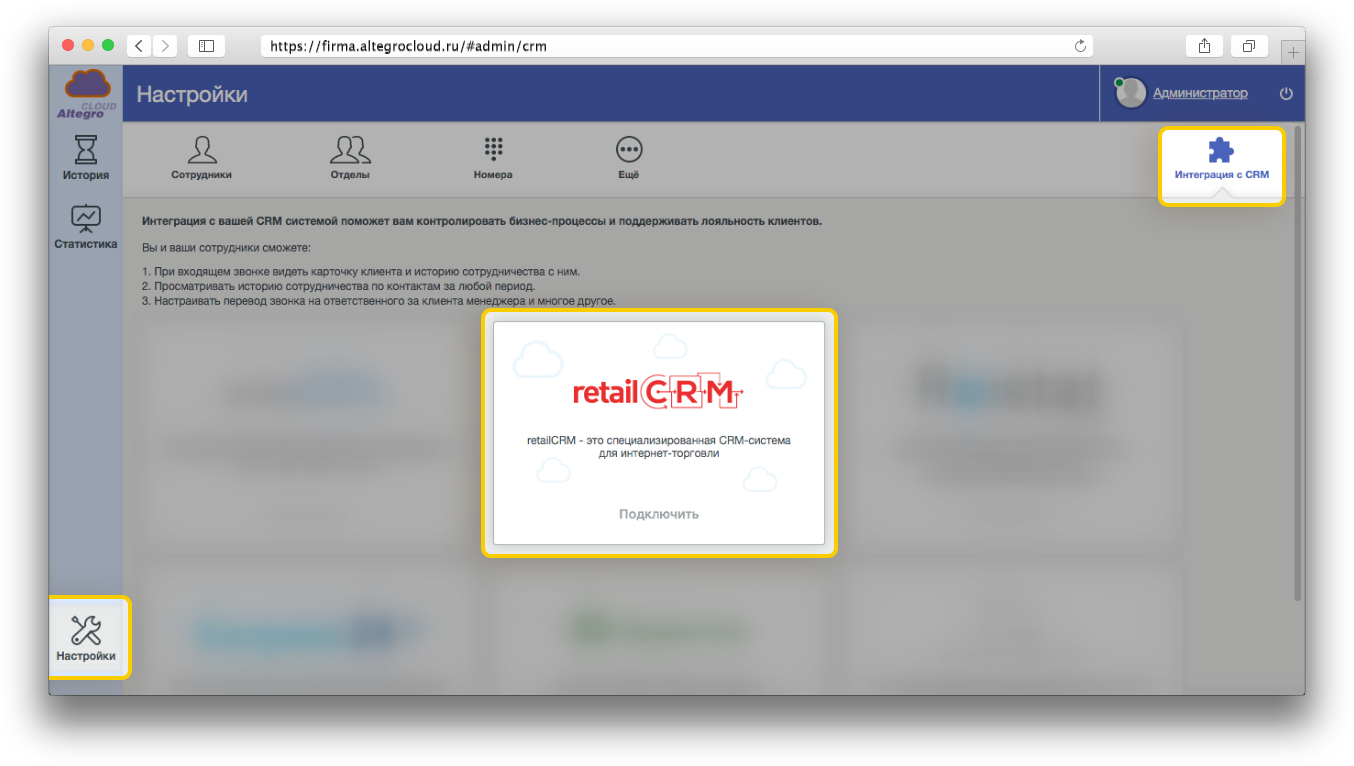The image size is (1354, 766).
Task: Expand the Ещё more options menu
Action: pyautogui.click(x=629, y=158)
